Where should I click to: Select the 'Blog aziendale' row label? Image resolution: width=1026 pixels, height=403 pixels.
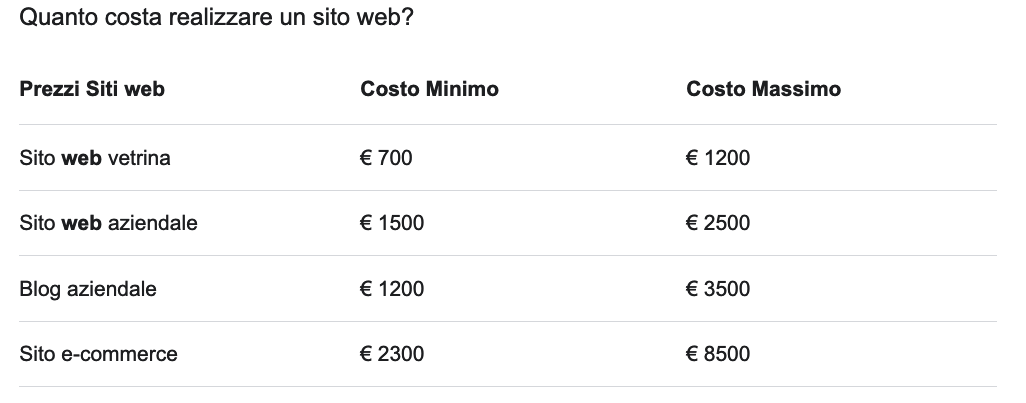click(x=88, y=289)
